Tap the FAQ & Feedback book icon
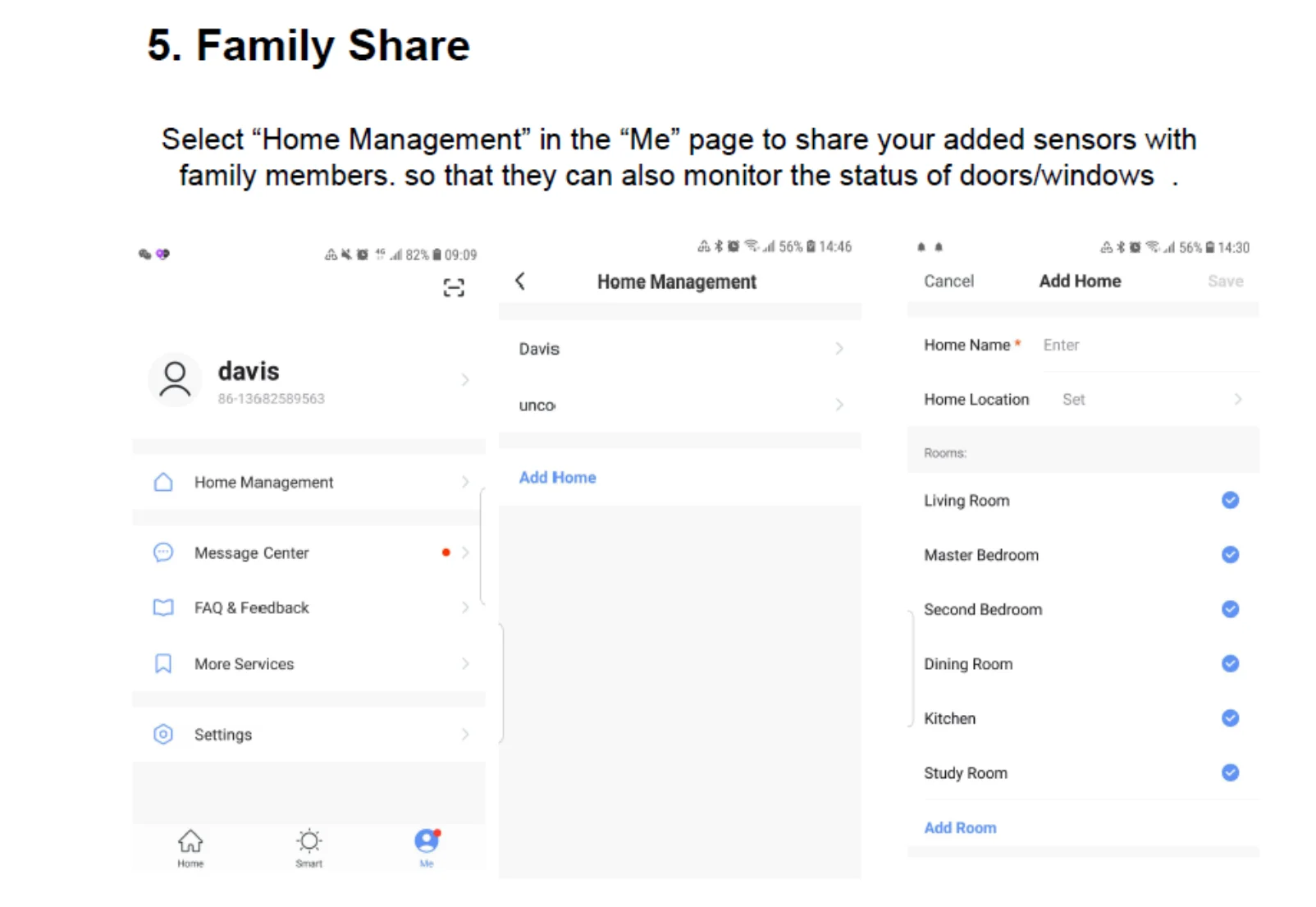 point(163,607)
